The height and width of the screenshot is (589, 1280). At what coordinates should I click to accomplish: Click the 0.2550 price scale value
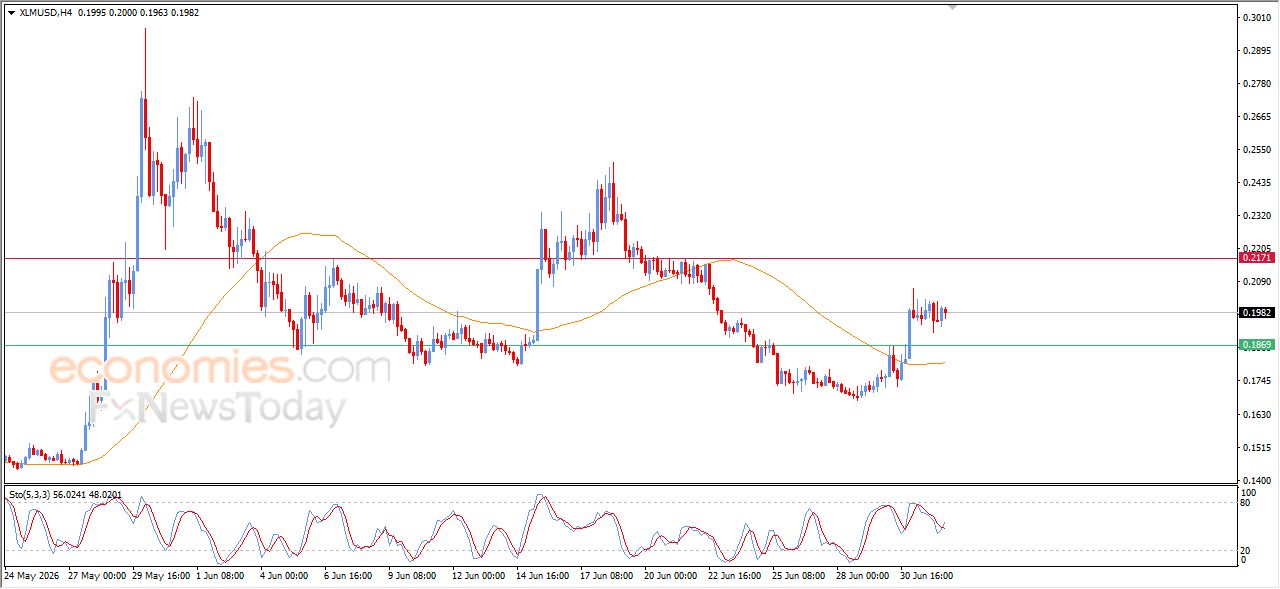(x=1256, y=149)
